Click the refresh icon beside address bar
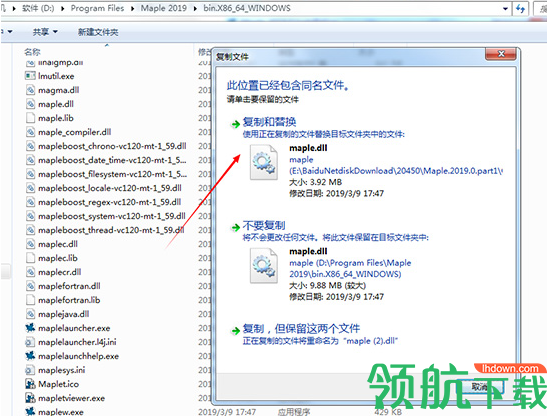The width and height of the screenshot is (547, 416). click(x=520, y=8)
